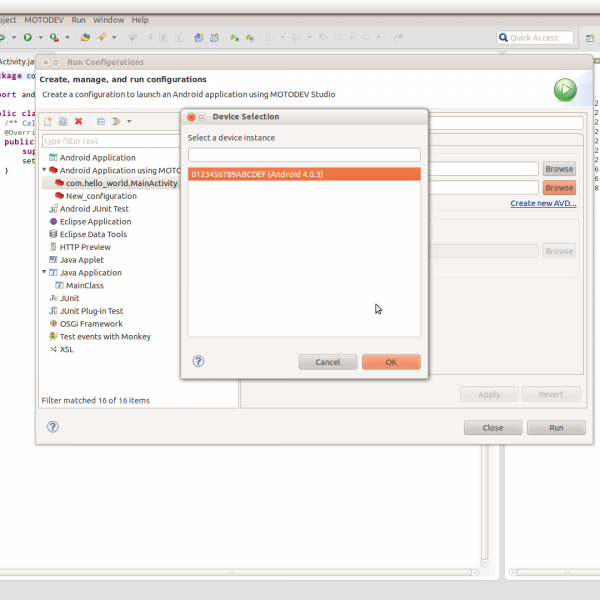
Task: Click Collapse All icon in configurations toolbar
Action: (x=101, y=121)
